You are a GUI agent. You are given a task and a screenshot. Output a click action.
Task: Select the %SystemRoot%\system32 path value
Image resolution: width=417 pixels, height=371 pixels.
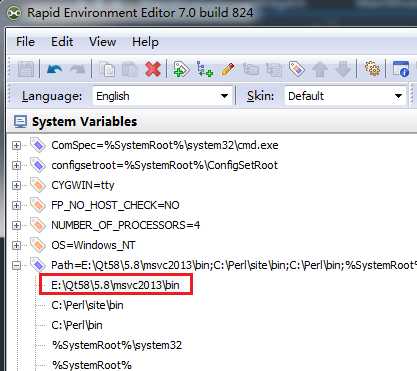point(117,345)
